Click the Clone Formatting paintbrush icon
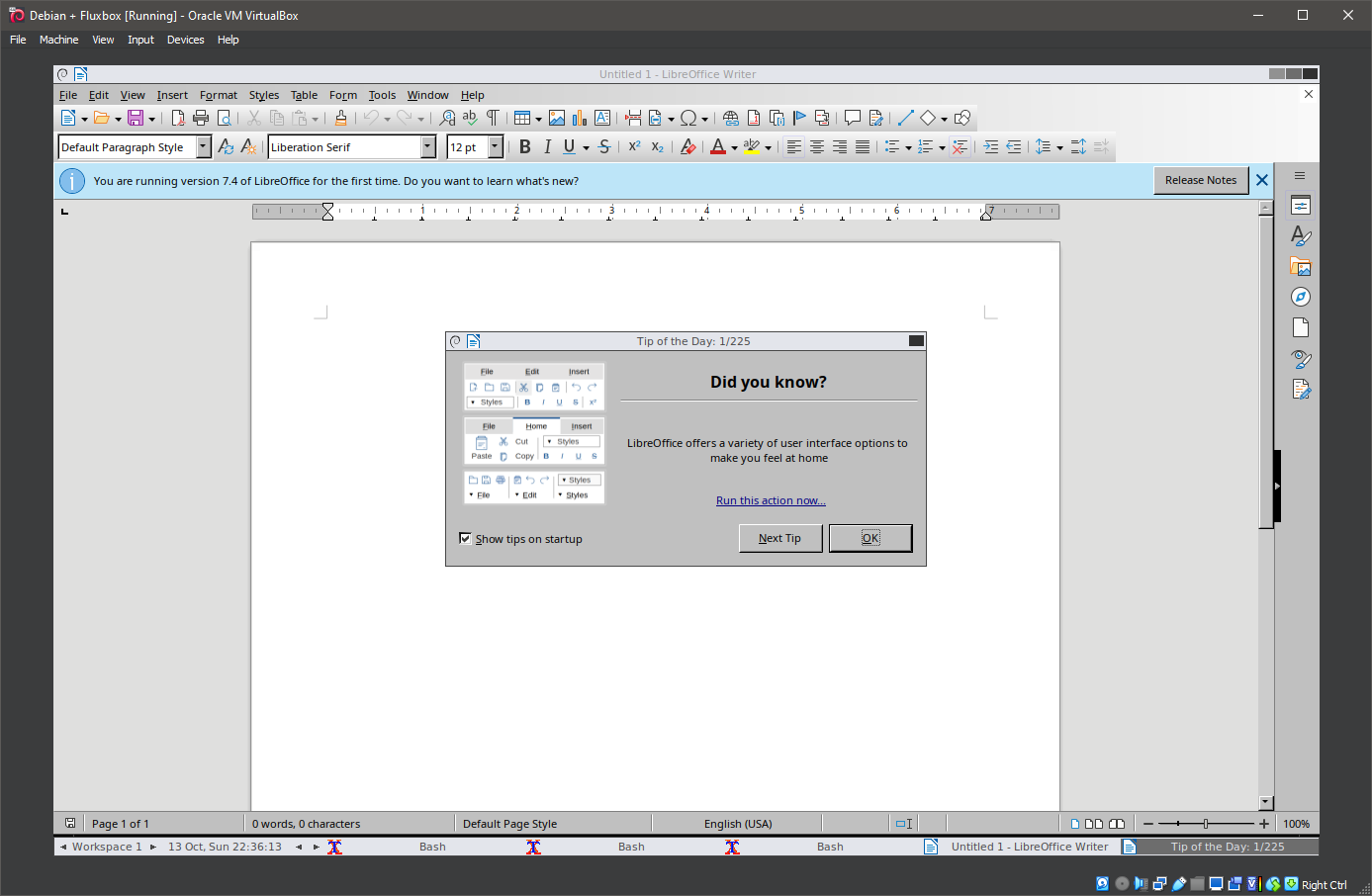 pos(341,119)
